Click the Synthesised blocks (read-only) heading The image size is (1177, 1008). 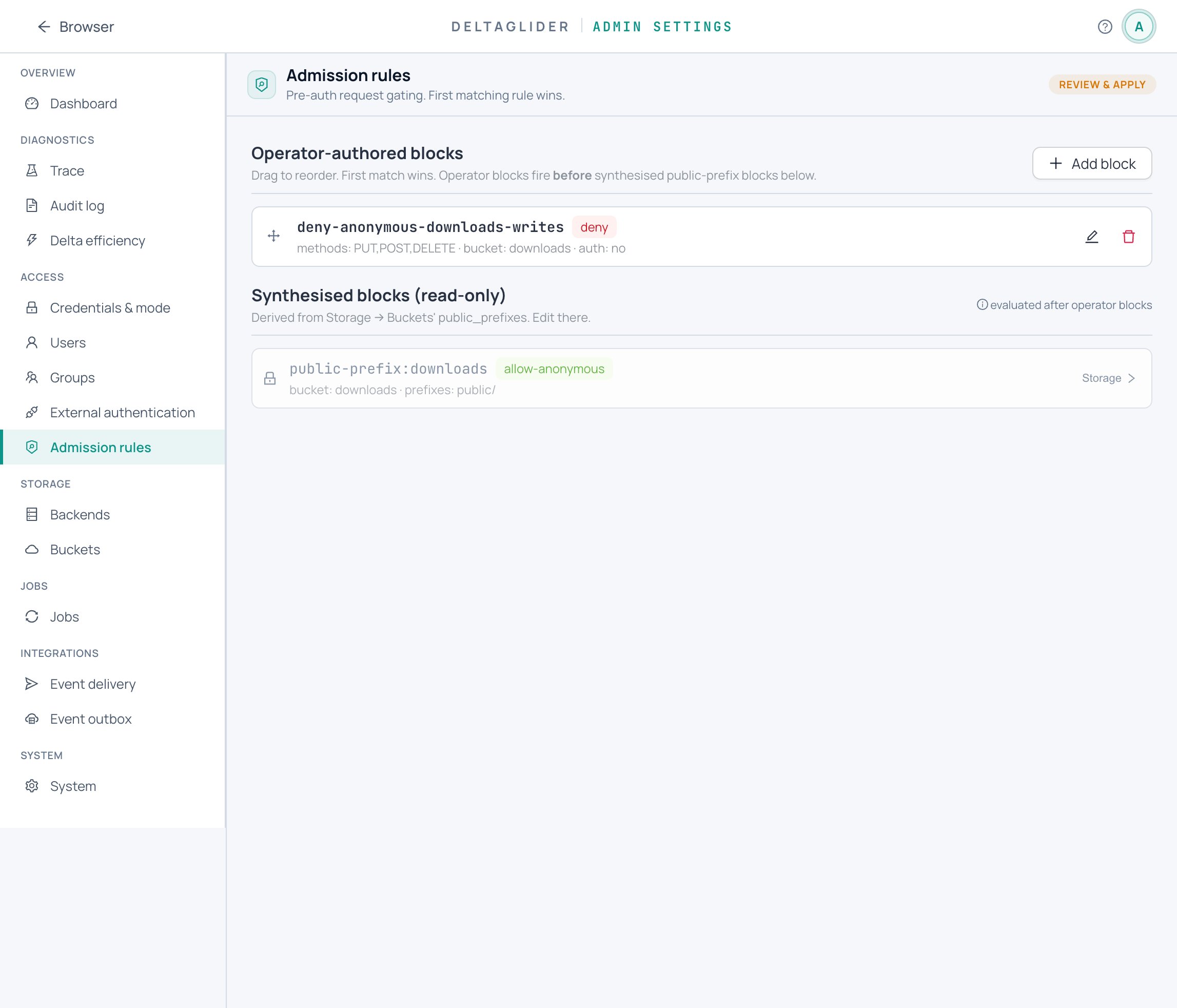(x=378, y=296)
